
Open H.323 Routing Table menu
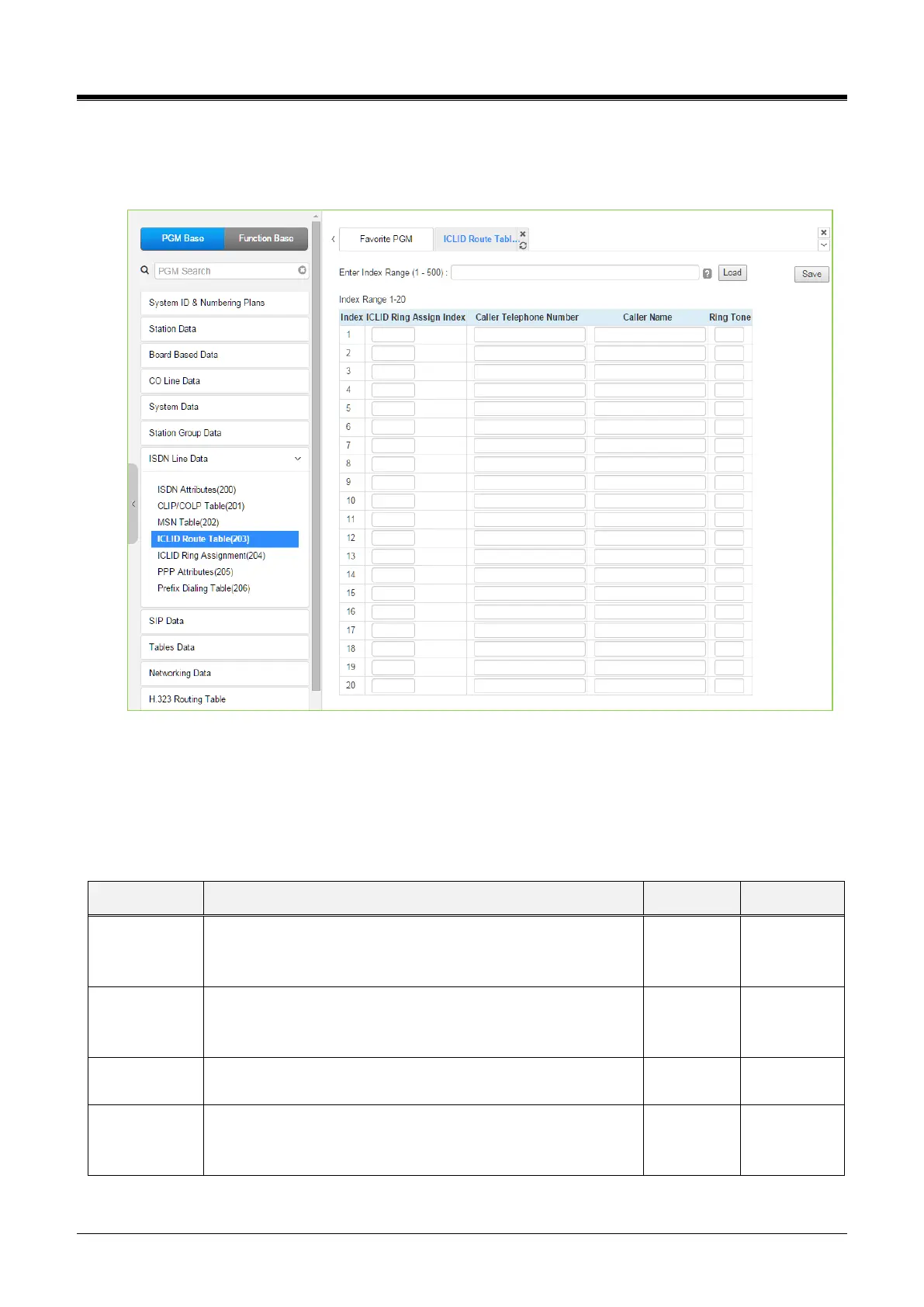coord(225,699)
